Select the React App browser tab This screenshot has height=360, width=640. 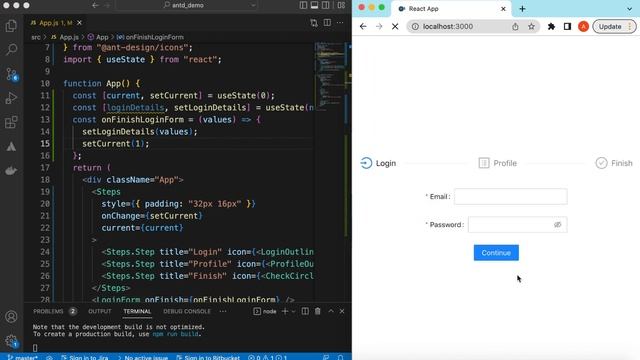click(451, 9)
